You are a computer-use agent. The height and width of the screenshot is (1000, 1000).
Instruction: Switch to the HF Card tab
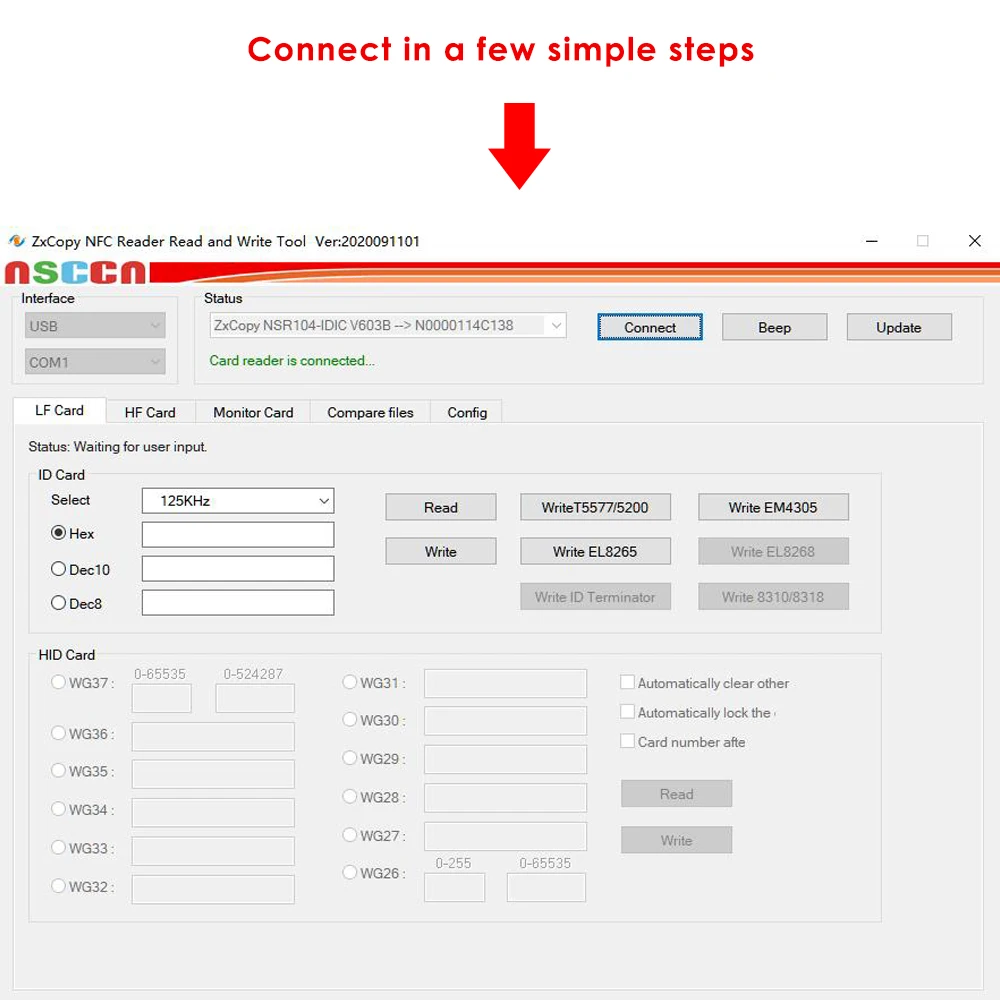[x=150, y=413]
